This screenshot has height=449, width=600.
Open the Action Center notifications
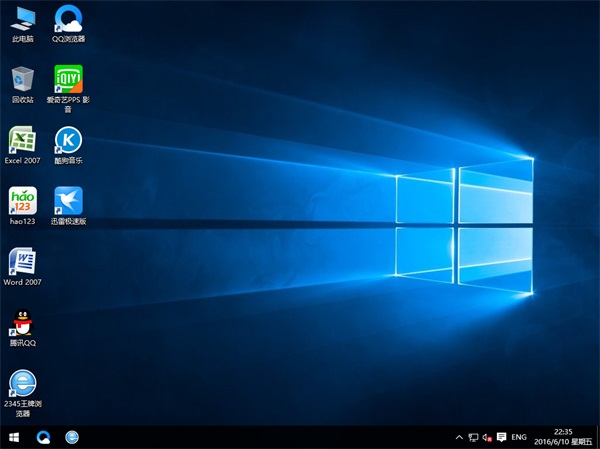pyautogui.click(x=502, y=437)
